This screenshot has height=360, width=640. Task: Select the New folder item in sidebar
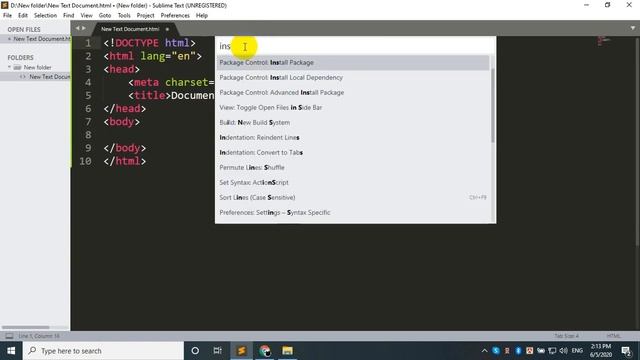tap(37, 67)
